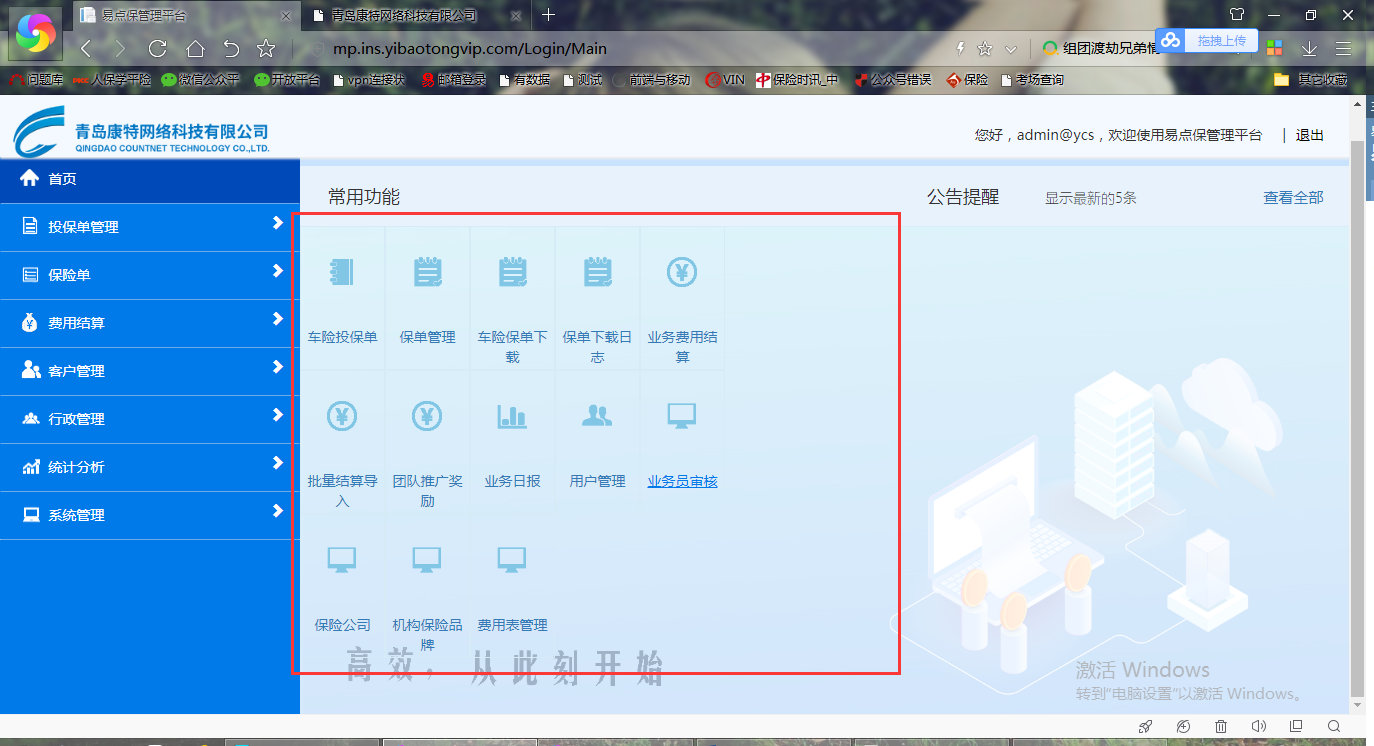Click the undo-close-tab arrow icon

coord(231,48)
